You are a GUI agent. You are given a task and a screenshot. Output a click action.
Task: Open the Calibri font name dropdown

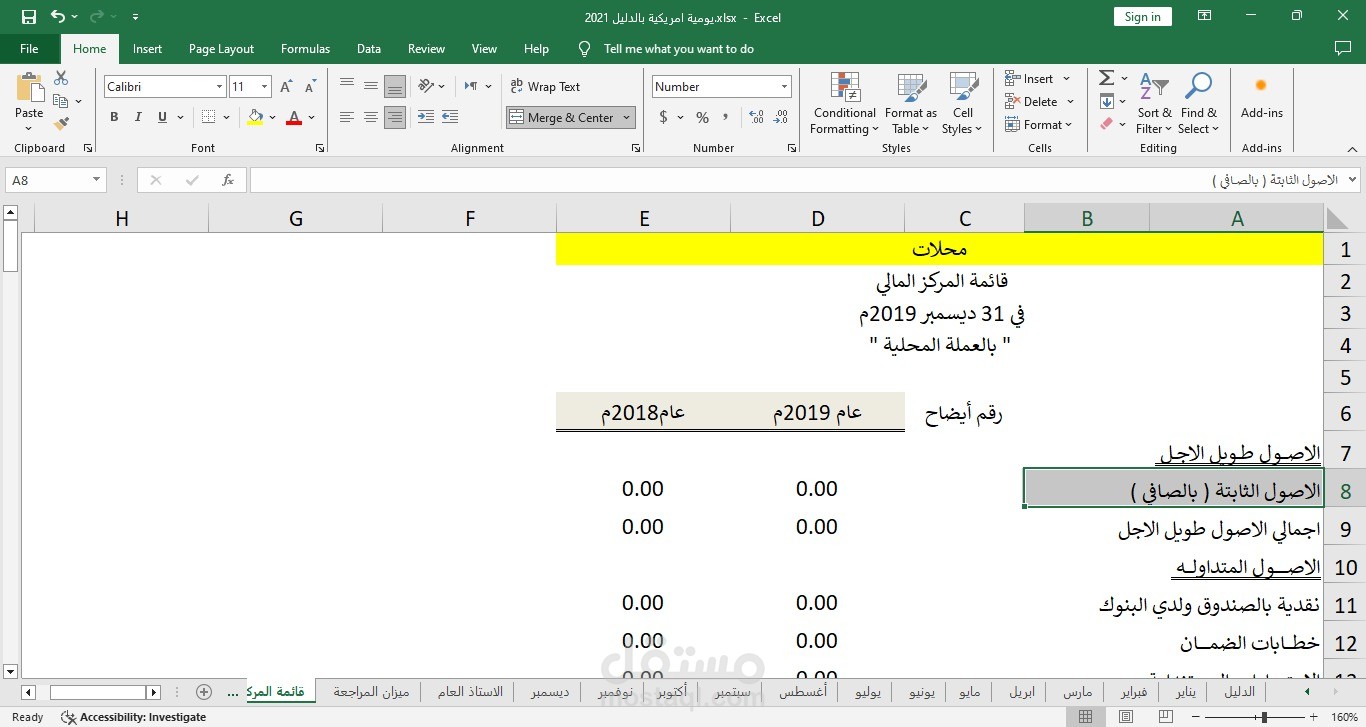coord(219,87)
